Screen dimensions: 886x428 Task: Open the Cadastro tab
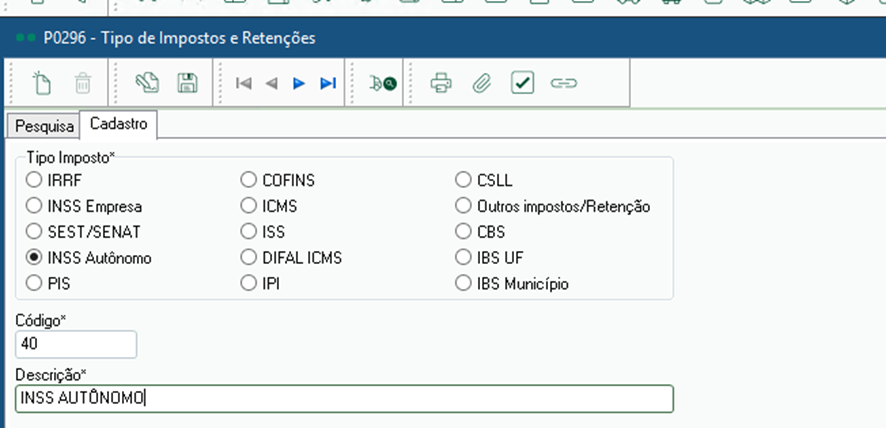(119, 124)
